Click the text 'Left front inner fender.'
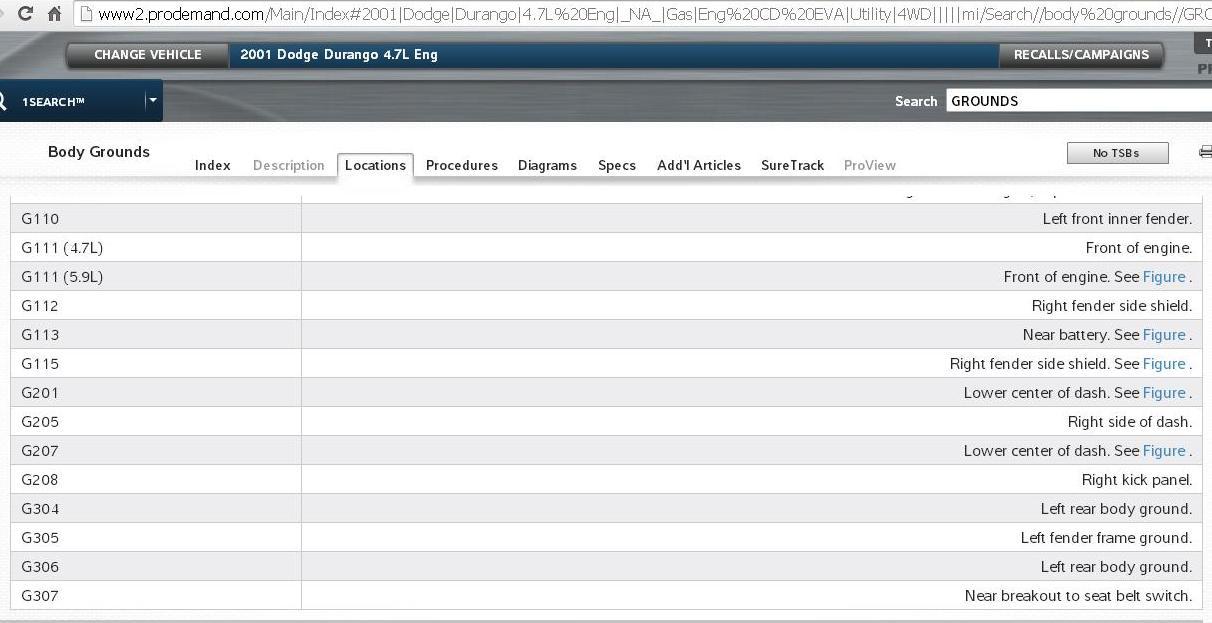Viewport: 1212px width, 623px height. pyautogui.click(x=1117, y=219)
